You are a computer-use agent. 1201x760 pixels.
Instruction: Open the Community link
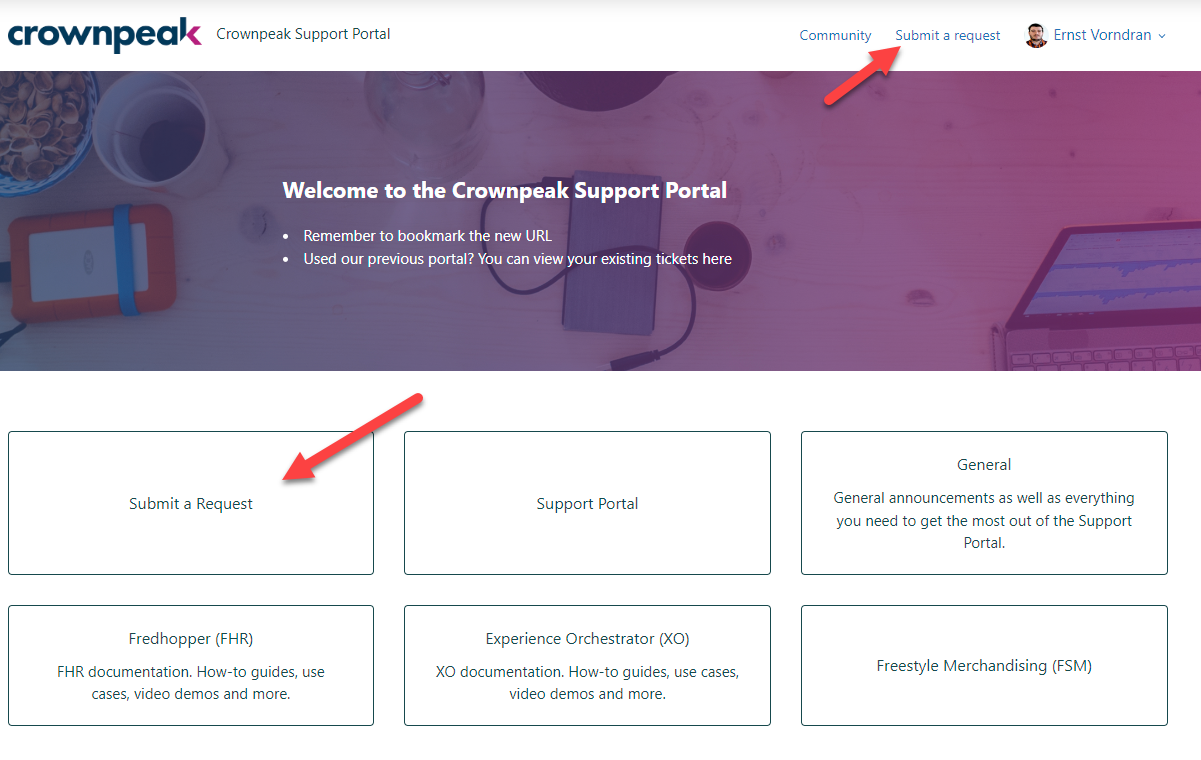[835, 35]
